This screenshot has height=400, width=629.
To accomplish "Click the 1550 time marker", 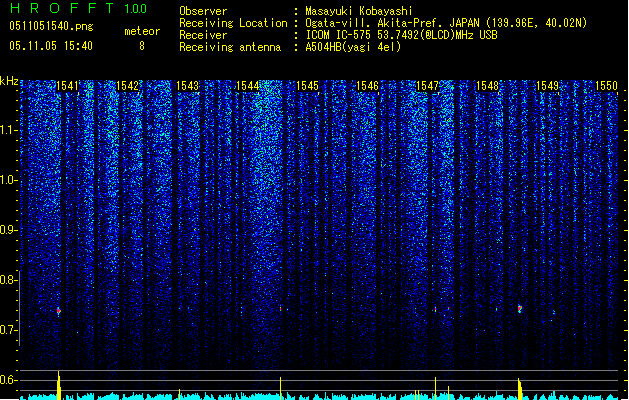I will coord(607,86).
